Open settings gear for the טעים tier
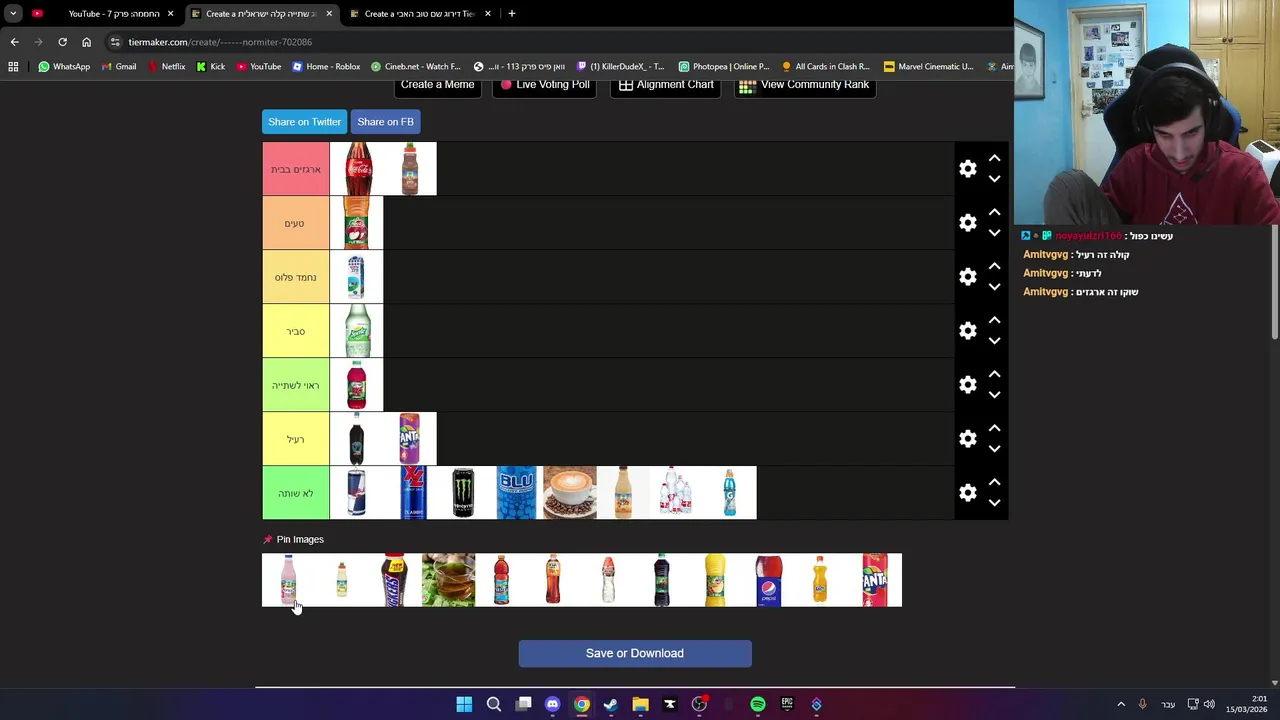The image size is (1280, 720). (x=967, y=223)
